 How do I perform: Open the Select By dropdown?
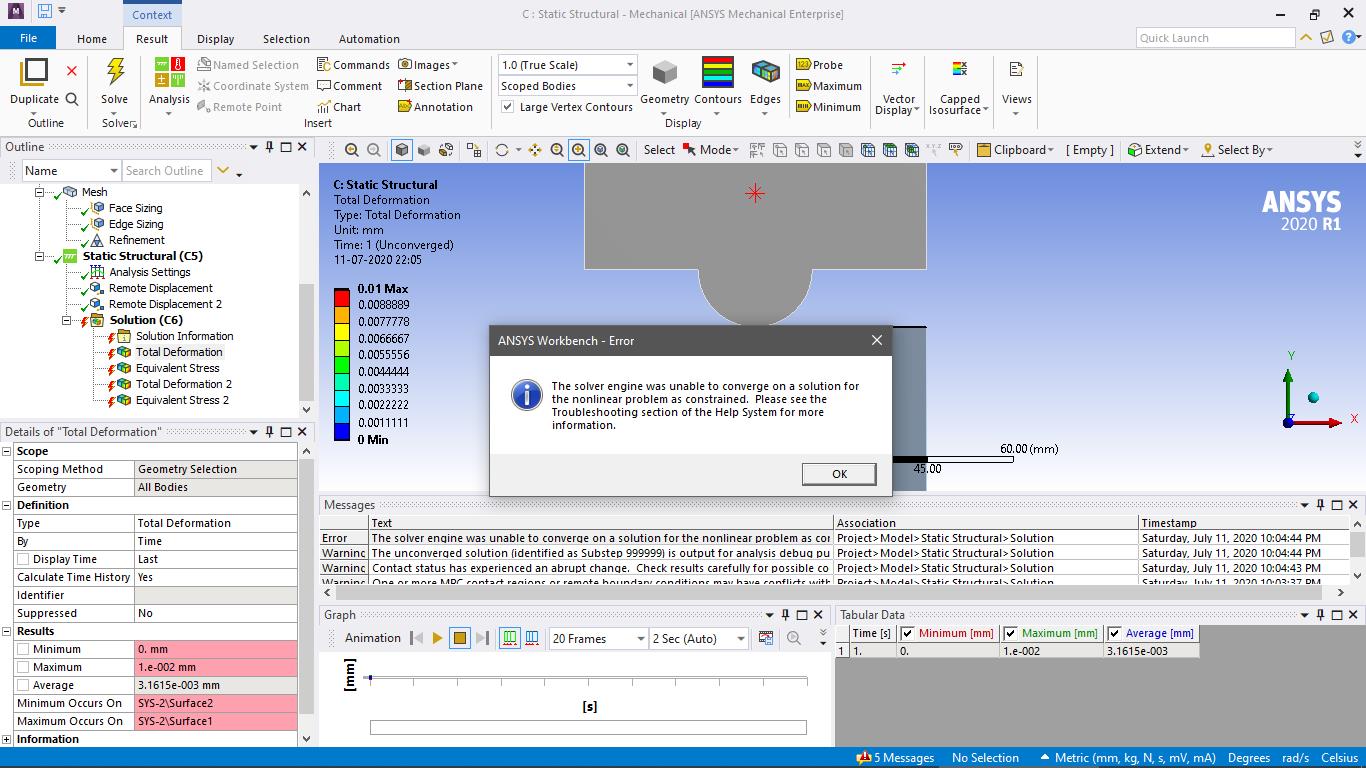pos(1237,150)
